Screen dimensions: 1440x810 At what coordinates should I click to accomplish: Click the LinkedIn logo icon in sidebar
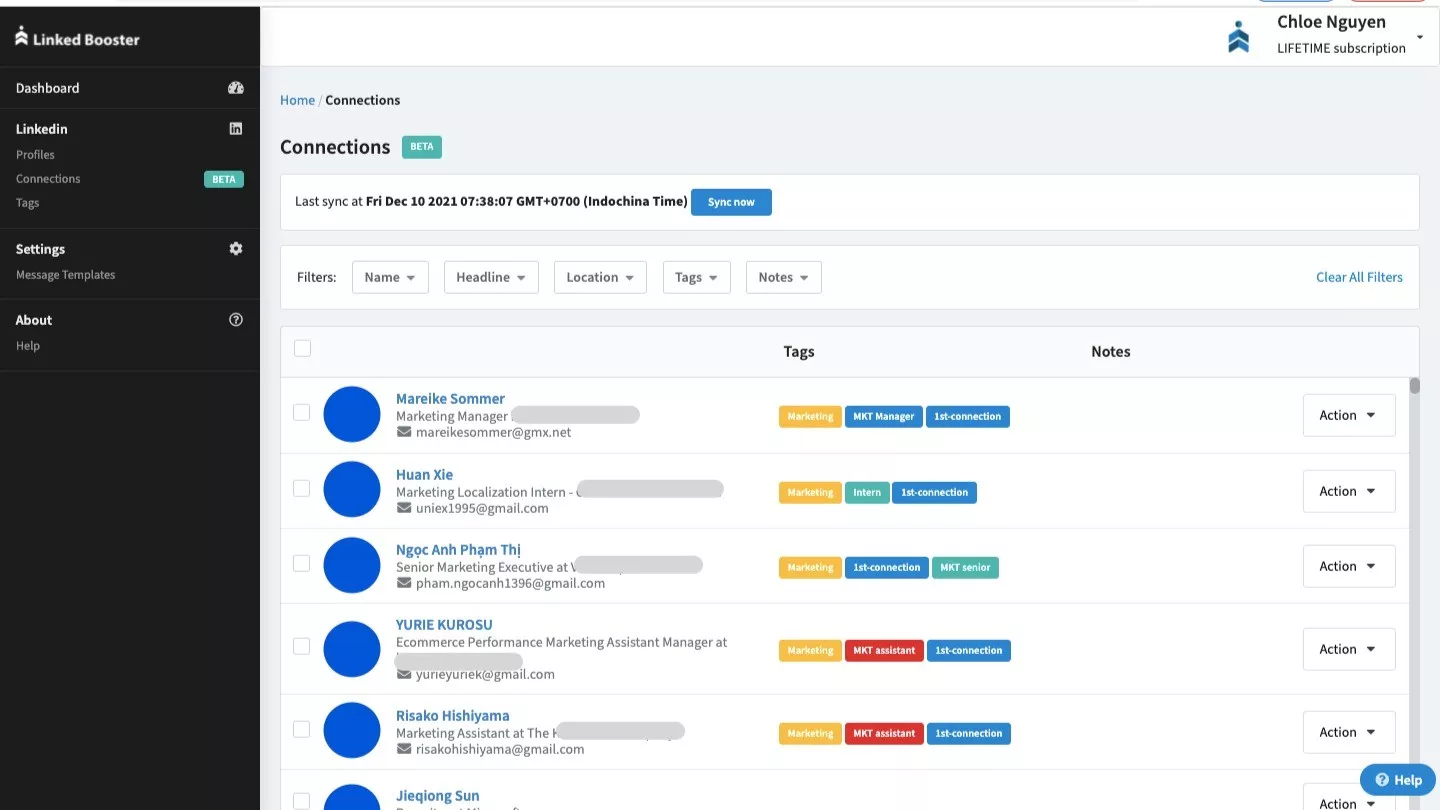(x=236, y=128)
